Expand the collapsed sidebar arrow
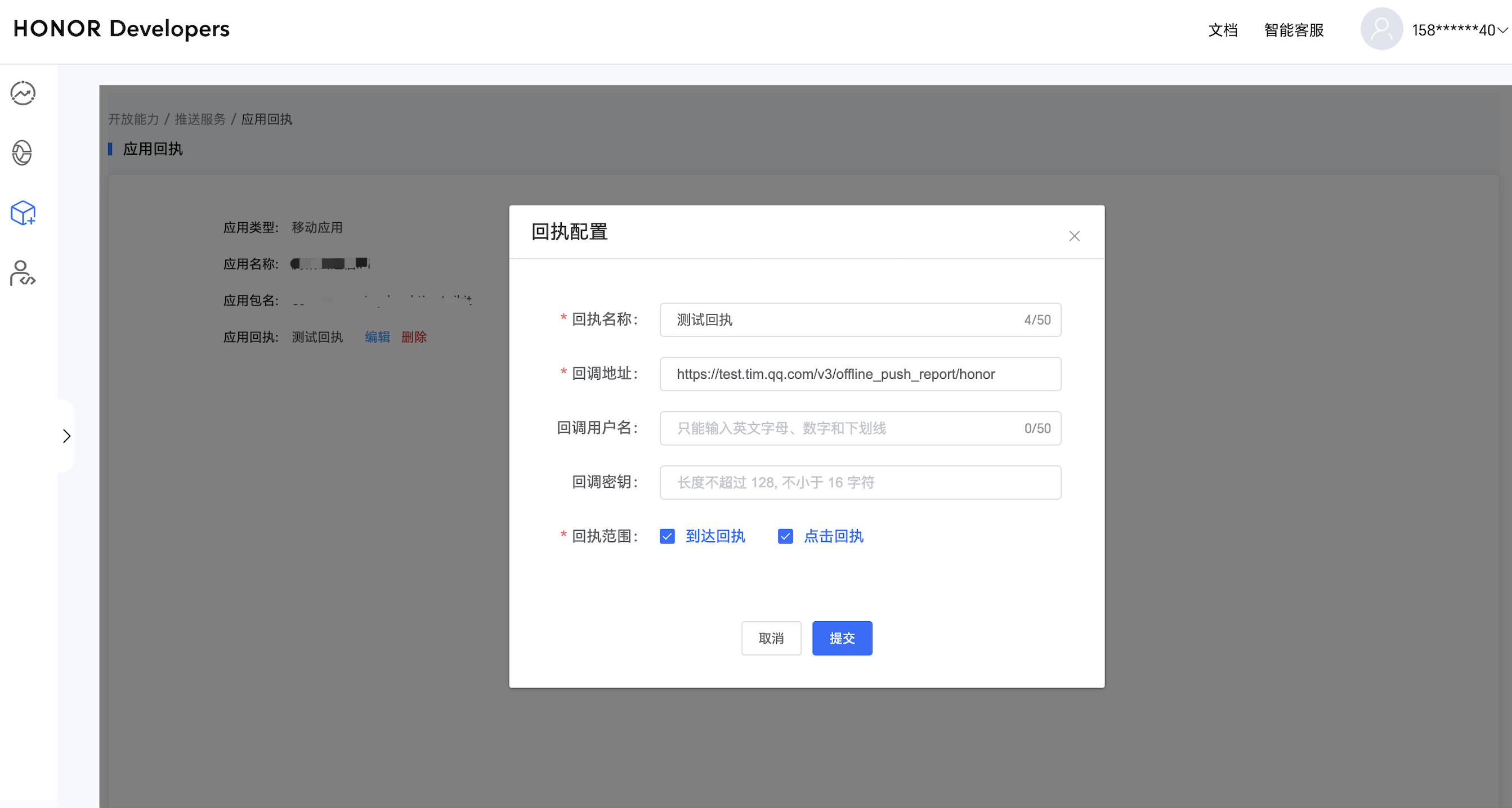Screen dimensions: 1512x808 (66, 436)
